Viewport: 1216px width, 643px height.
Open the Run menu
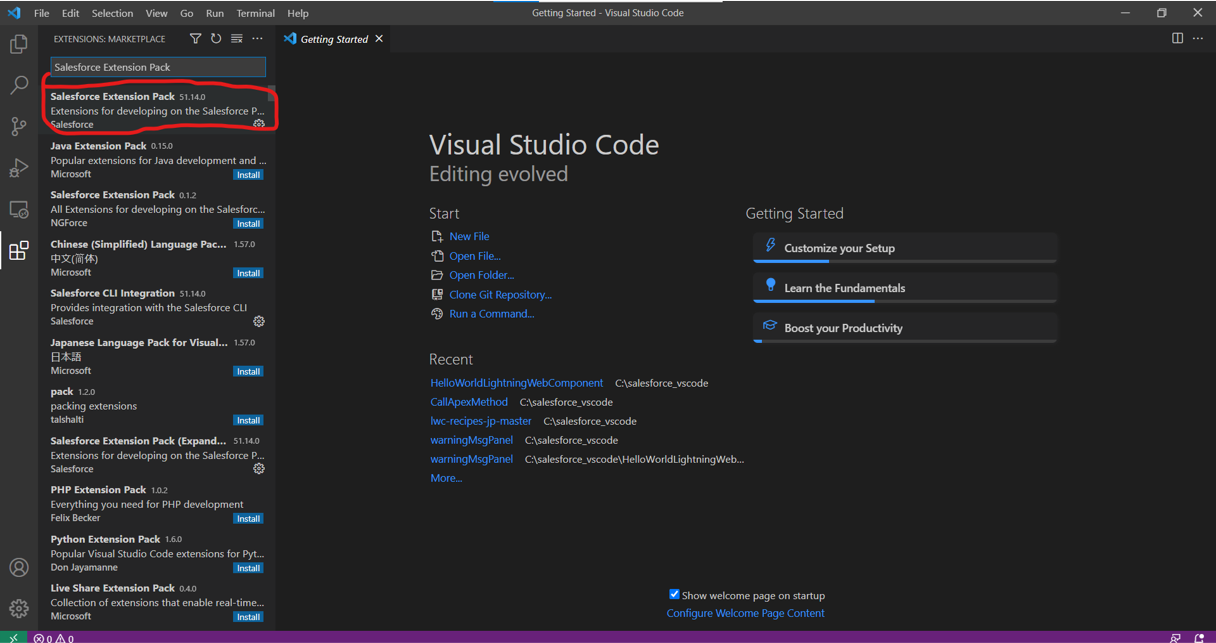pyautogui.click(x=215, y=13)
